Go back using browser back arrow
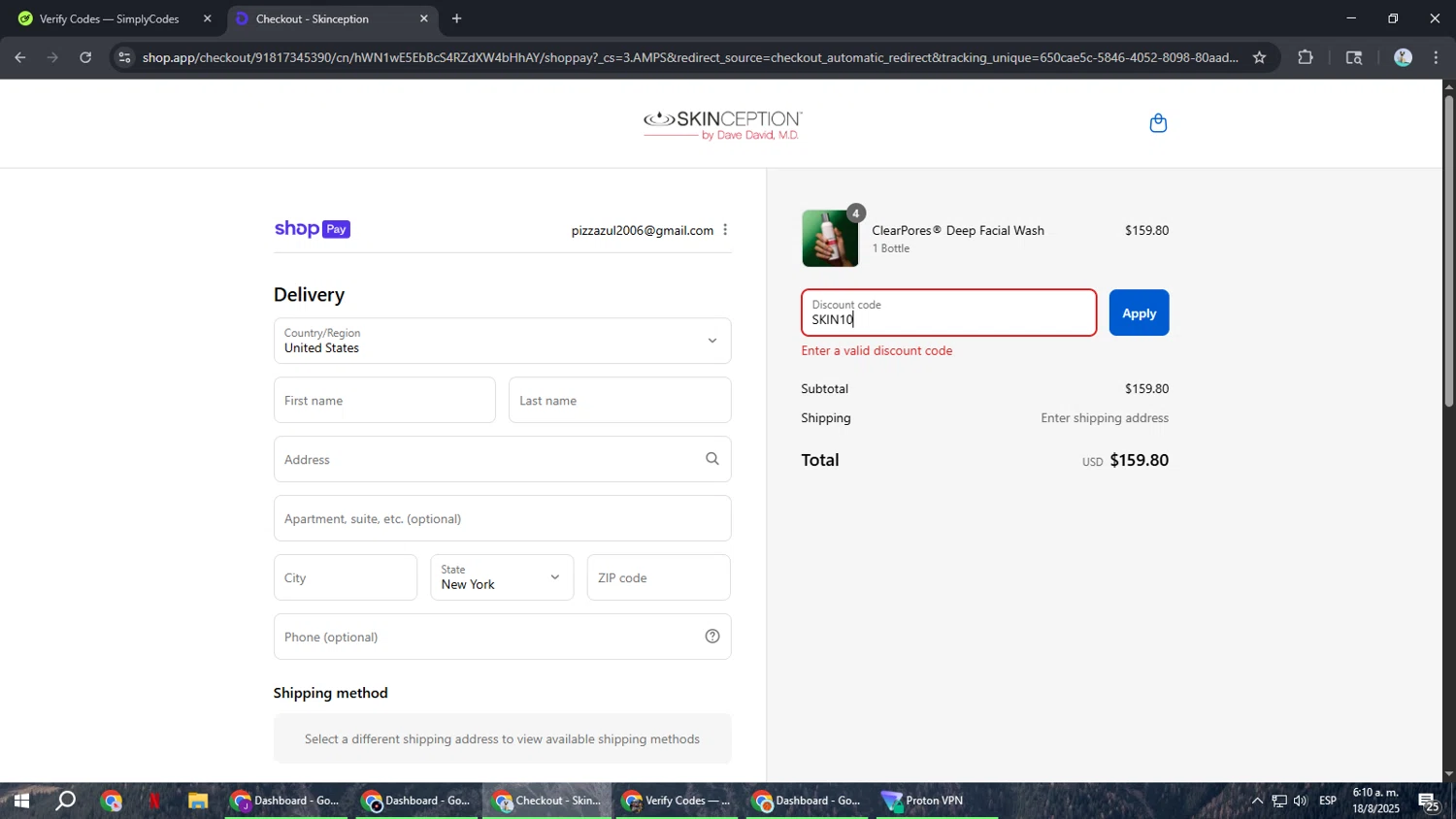The image size is (1456, 819). point(19,57)
